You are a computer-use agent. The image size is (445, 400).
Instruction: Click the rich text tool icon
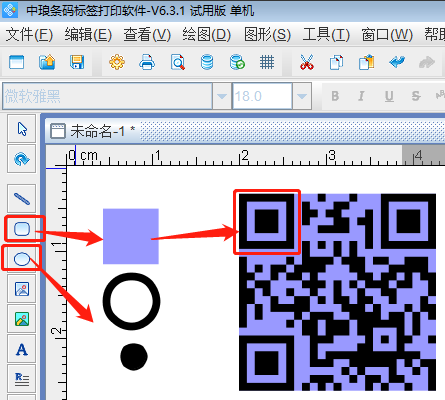pos(22,379)
